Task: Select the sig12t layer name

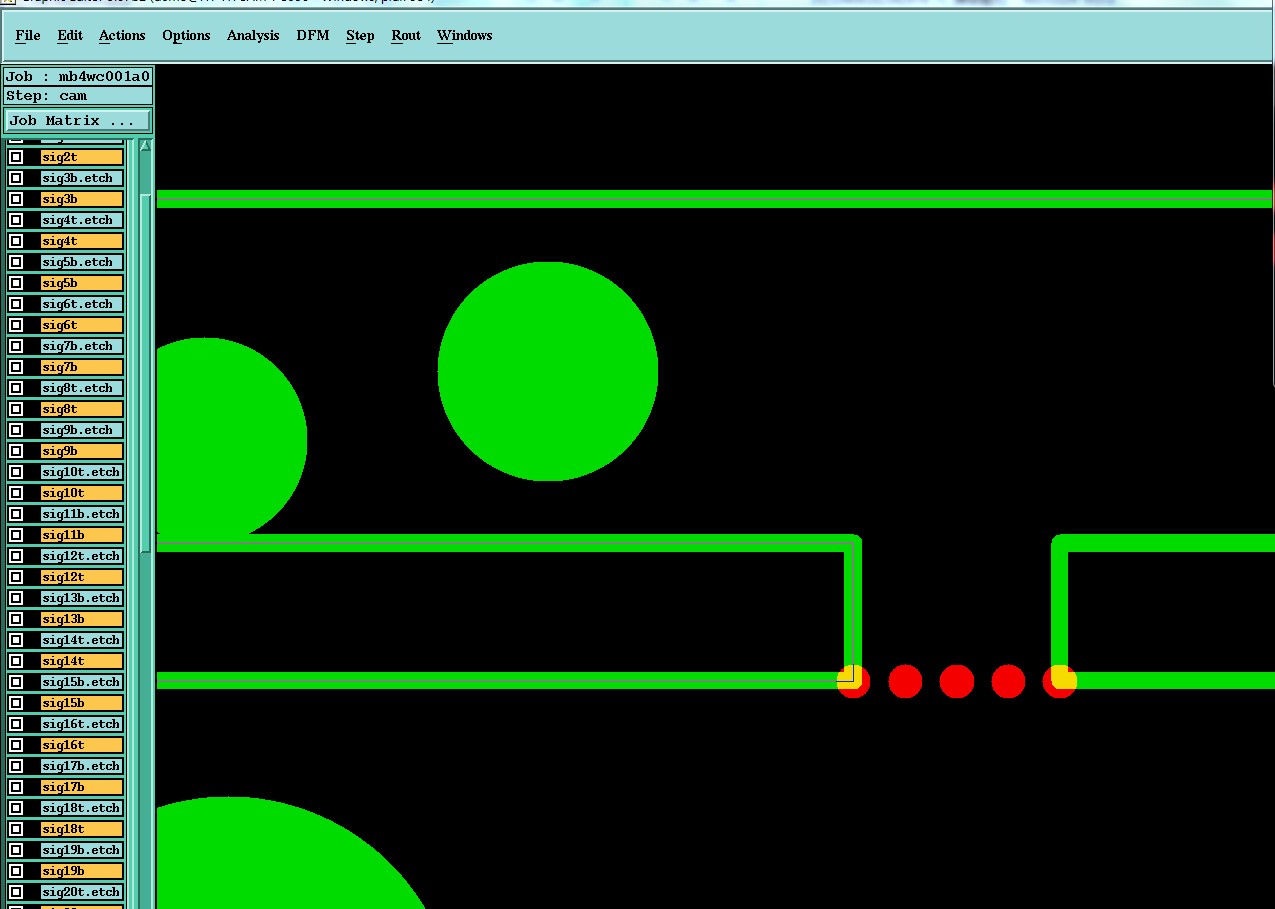Action: pyautogui.click(x=82, y=577)
